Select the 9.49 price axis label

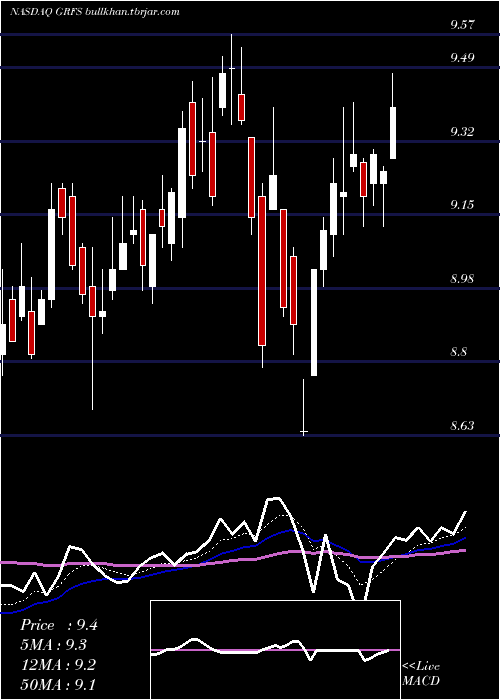462,58
